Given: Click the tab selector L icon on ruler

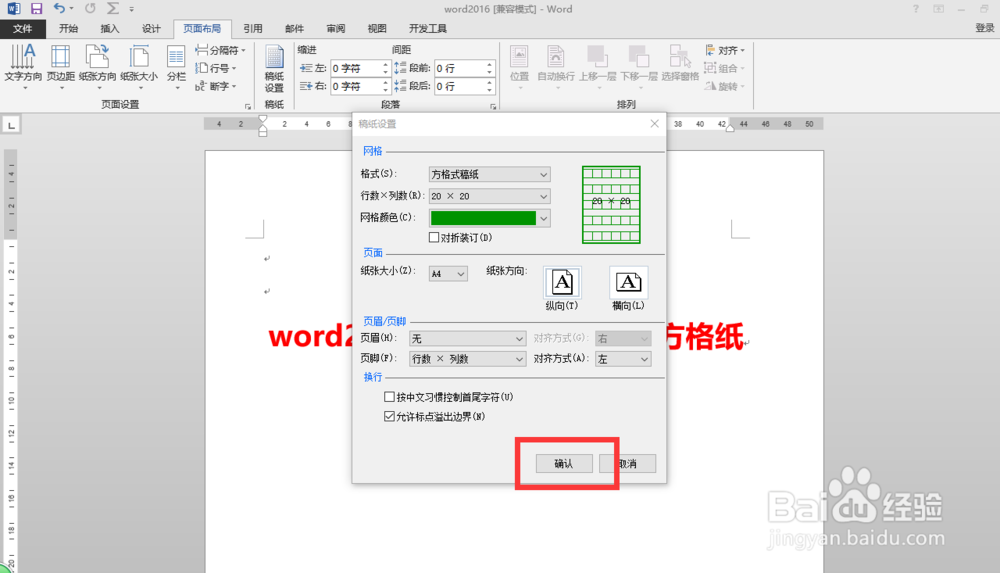Looking at the screenshot, I should 11,124.
